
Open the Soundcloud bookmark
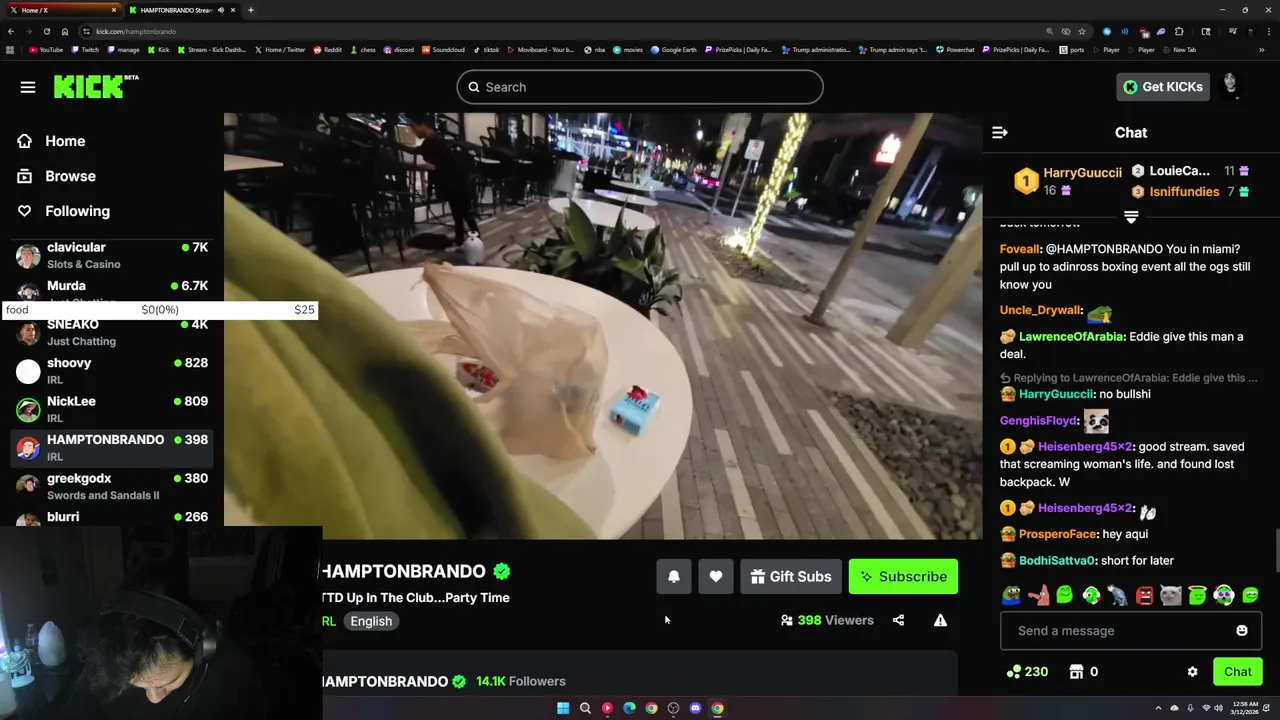(442, 49)
